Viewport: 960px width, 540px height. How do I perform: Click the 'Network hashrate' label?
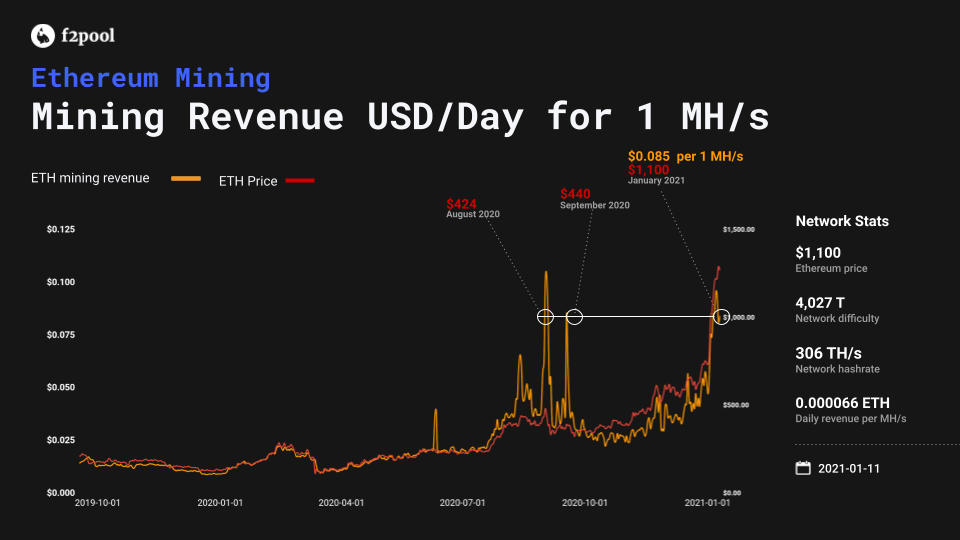coord(838,369)
